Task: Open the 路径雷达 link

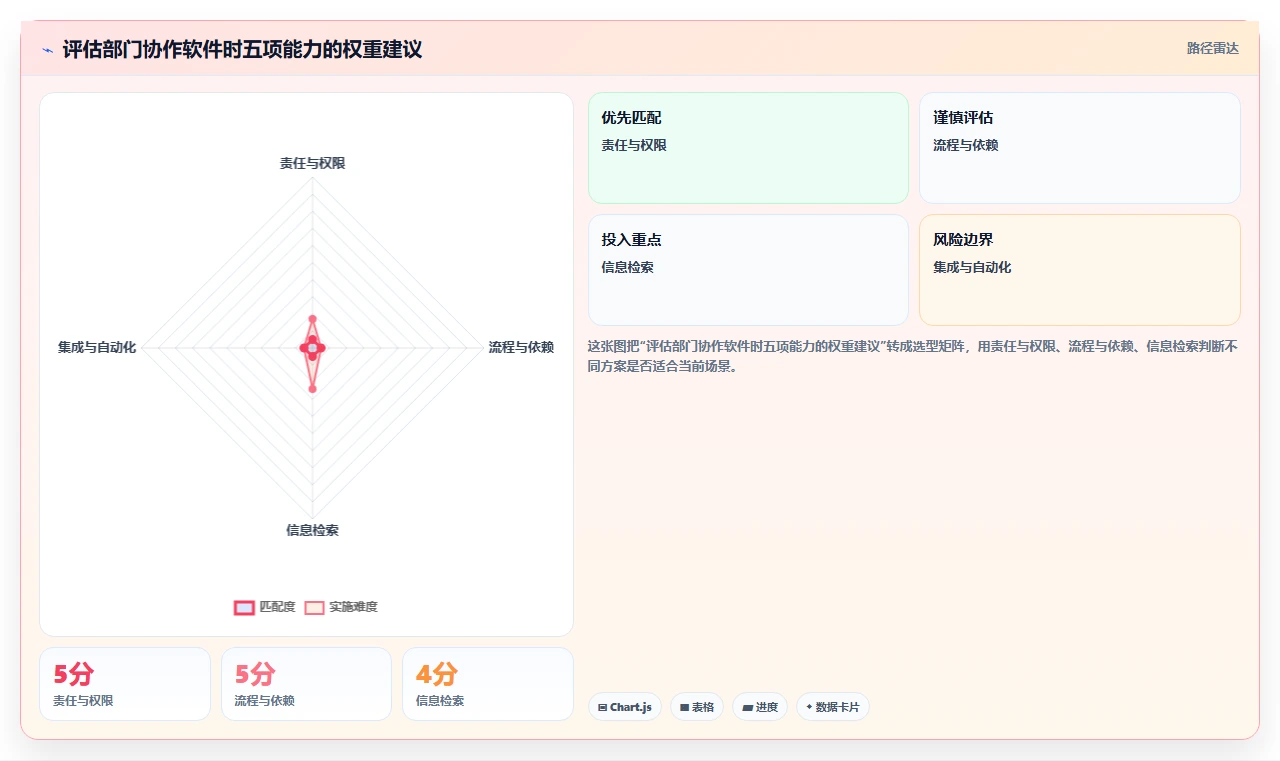Action: pyautogui.click(x=1212, y=48)
